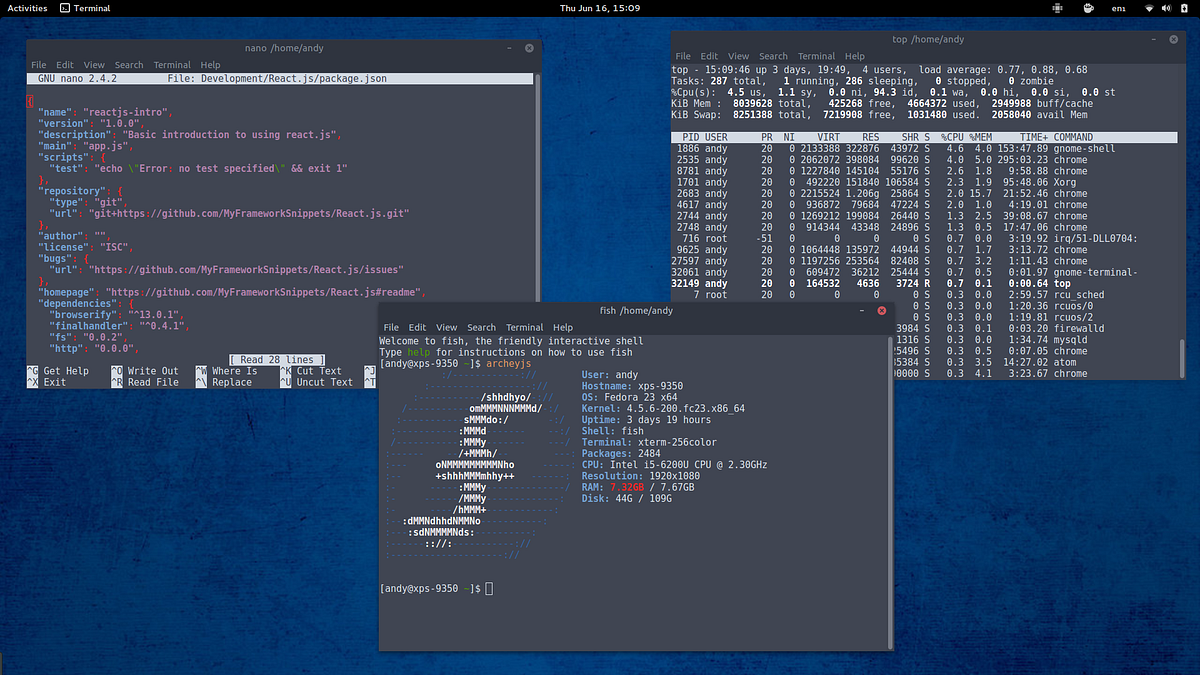Open the Search menu in the fish window
The height and width of the screenshot is (675, 1200).
(481, 327)
